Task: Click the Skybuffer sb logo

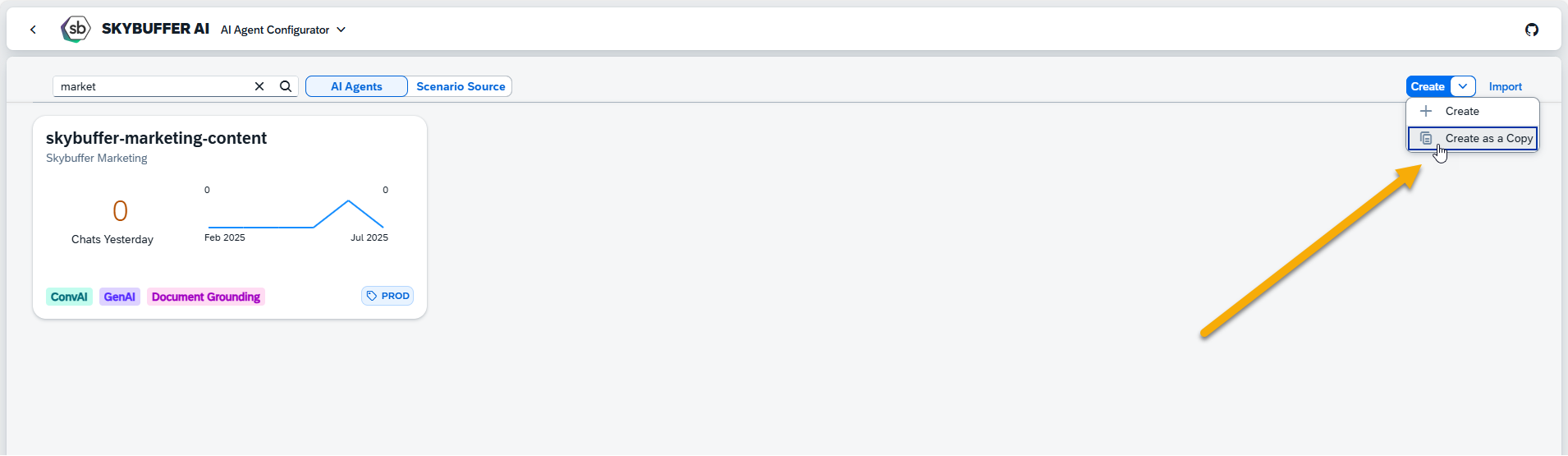Action: click(76, 30)
